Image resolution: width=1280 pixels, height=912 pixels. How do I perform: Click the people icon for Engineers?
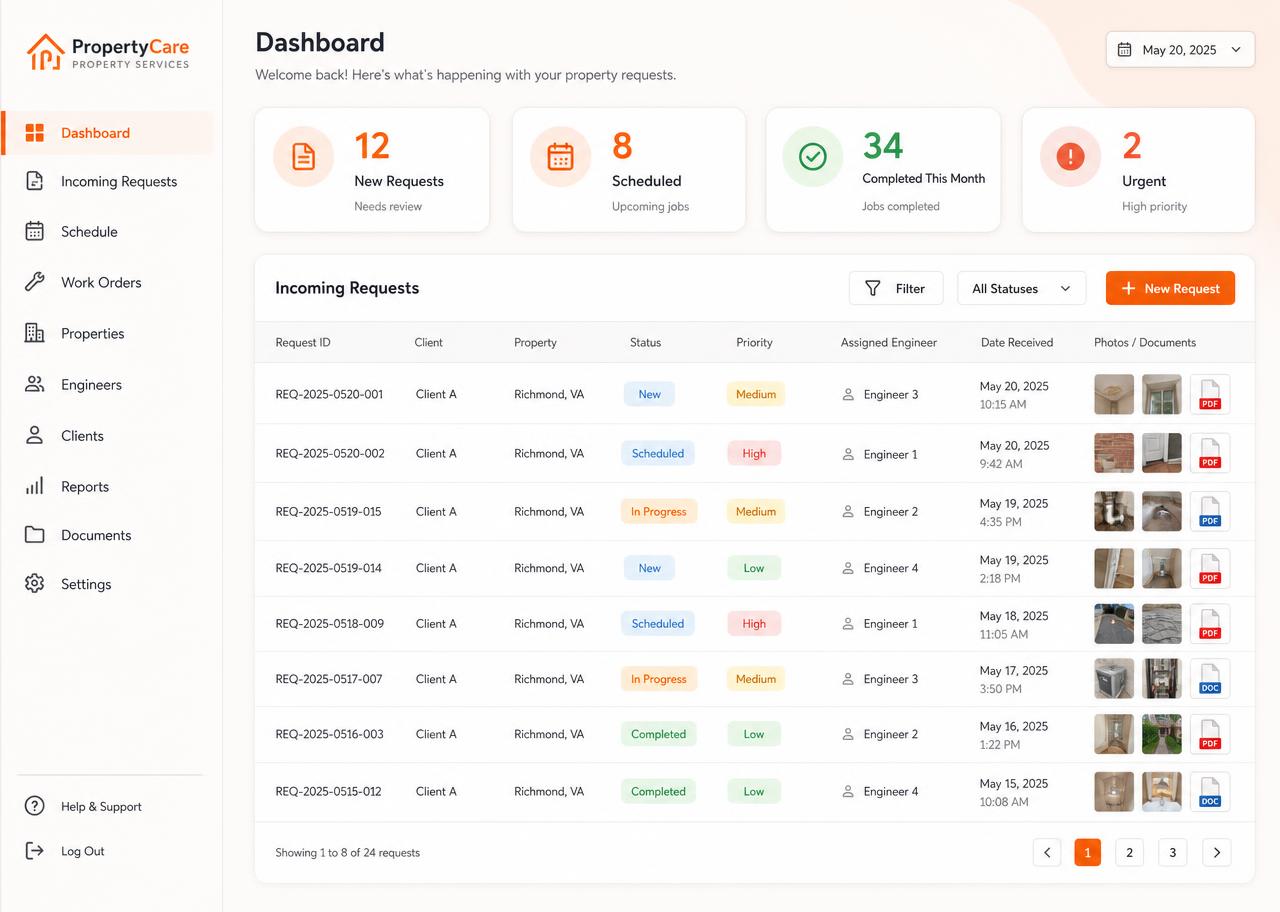[x=35, y=384]
